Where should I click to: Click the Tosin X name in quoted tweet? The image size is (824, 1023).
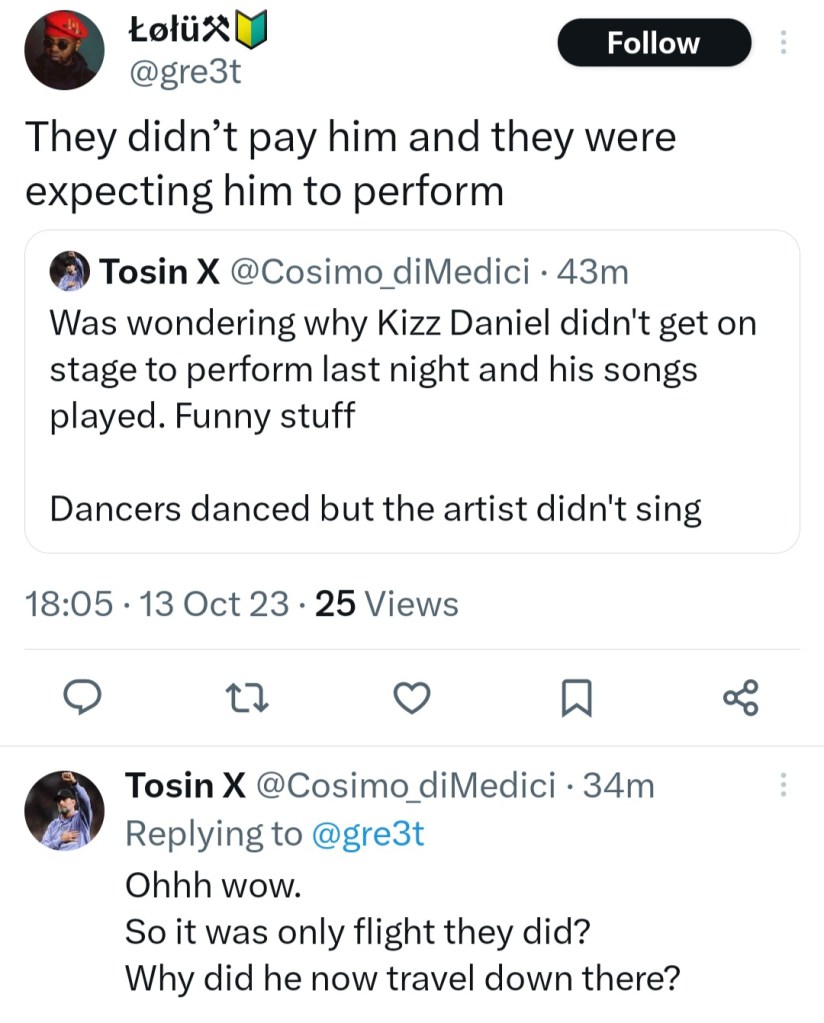pyautogui.click(x=158, y=271)
